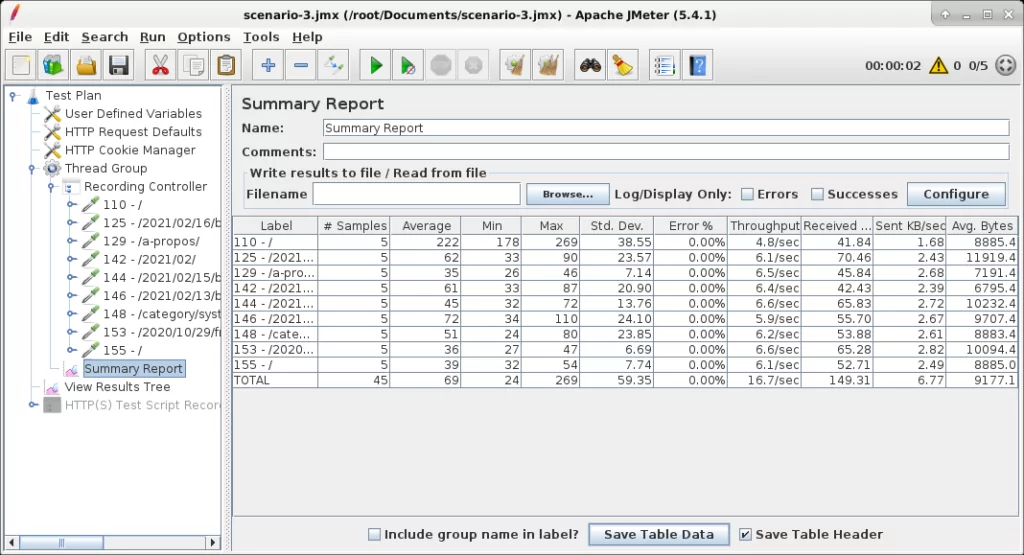The height and width of the screenshot is (555, 1024).
Task: Open the Tools menu
Action: click(x=261, y=37)
